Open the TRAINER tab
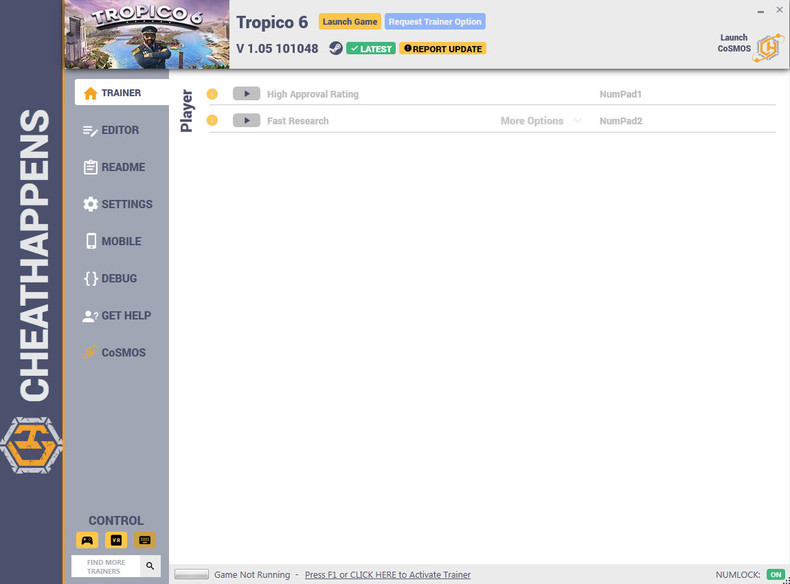This screenshot has height=584, width=790. (x=122, y=93)
